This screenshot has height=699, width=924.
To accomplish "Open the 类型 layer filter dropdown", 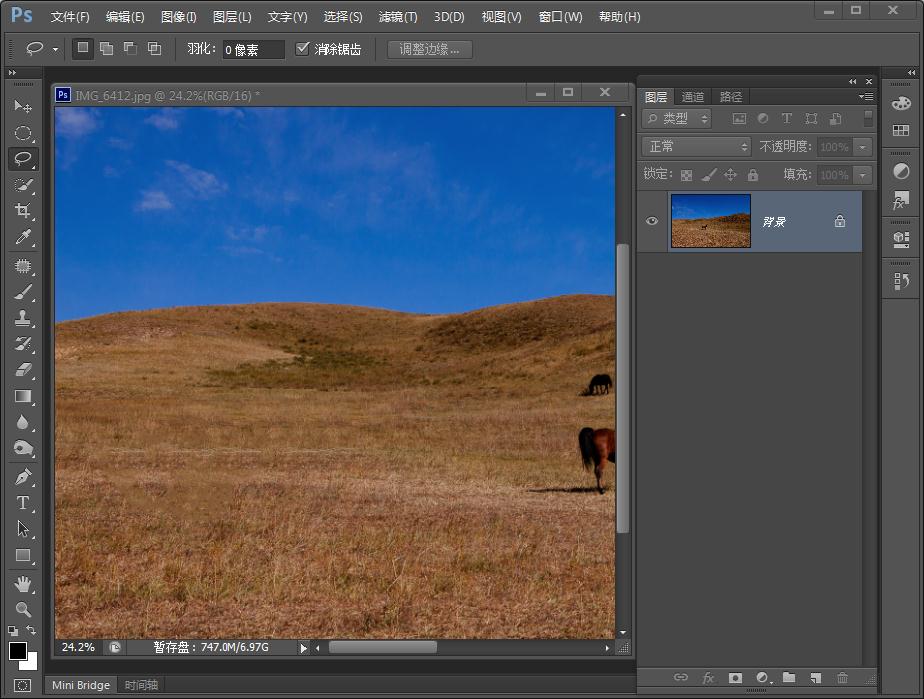I will [677, 119].
